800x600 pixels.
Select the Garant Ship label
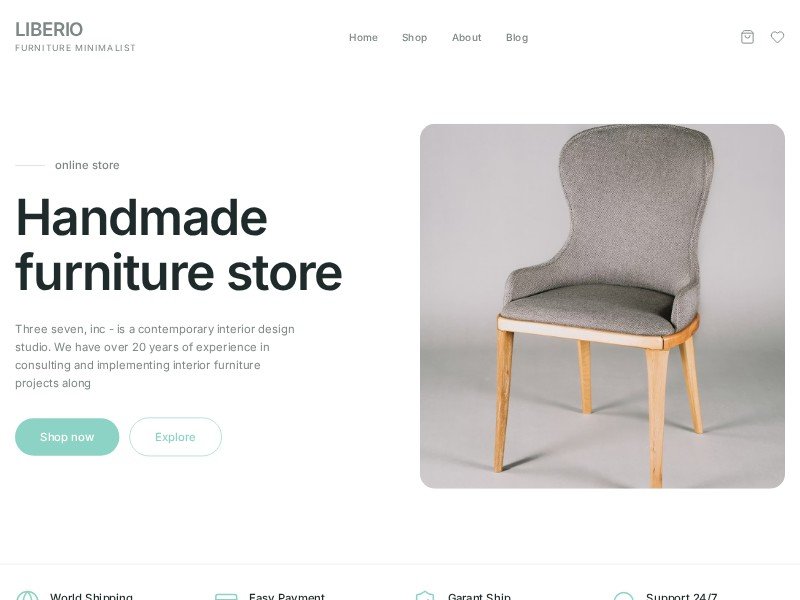coord(479,596)
